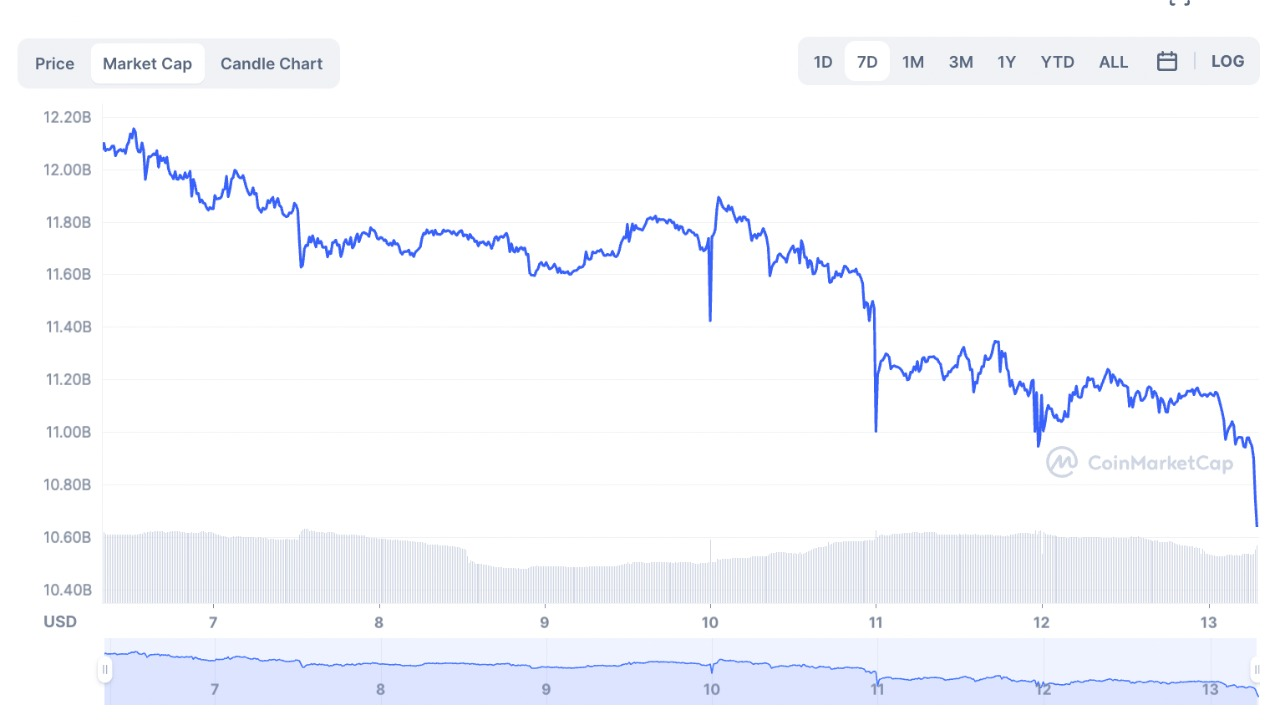Grab the right range slider handle

(1257, 670)
